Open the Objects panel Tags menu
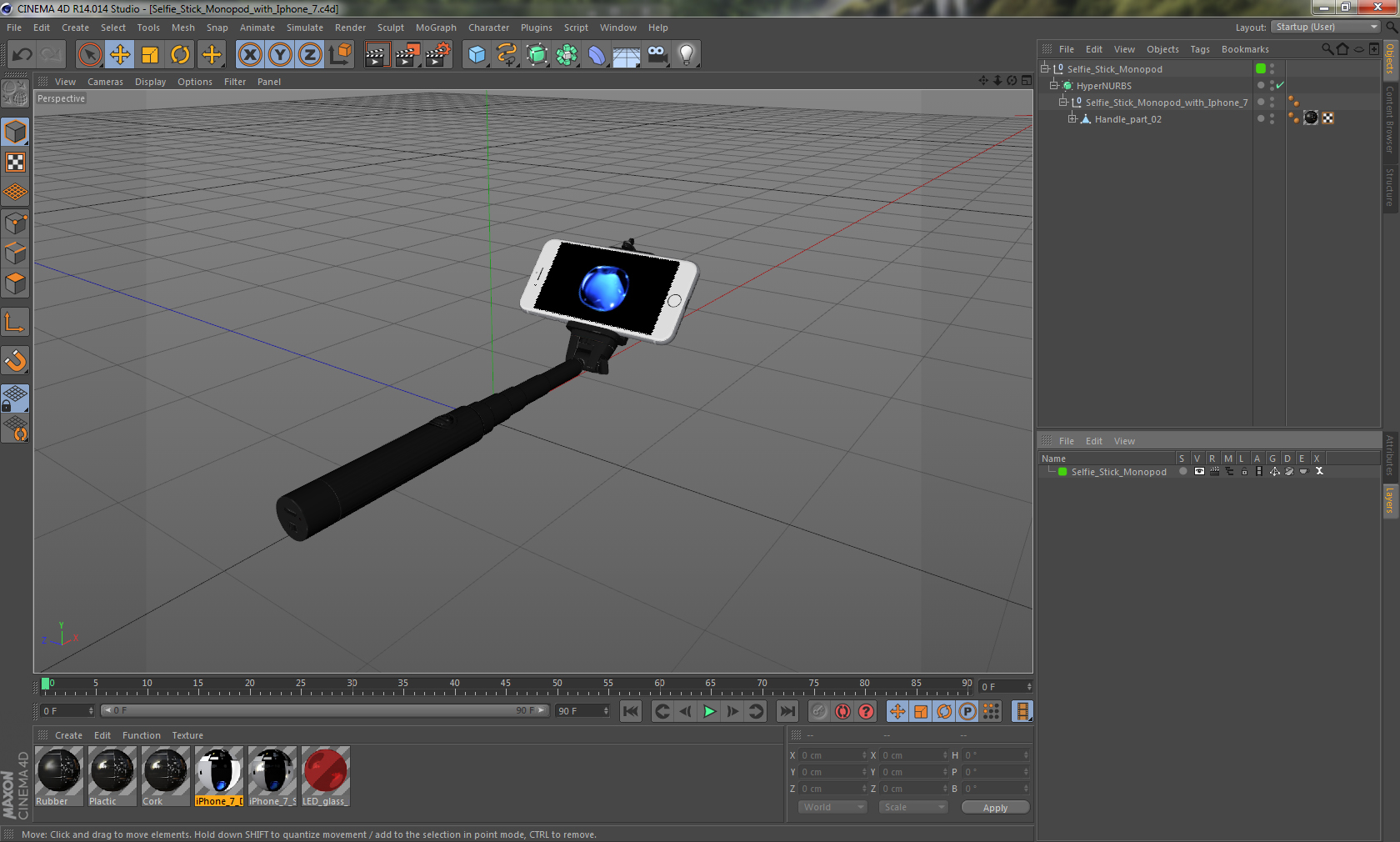 point(1200,49)
